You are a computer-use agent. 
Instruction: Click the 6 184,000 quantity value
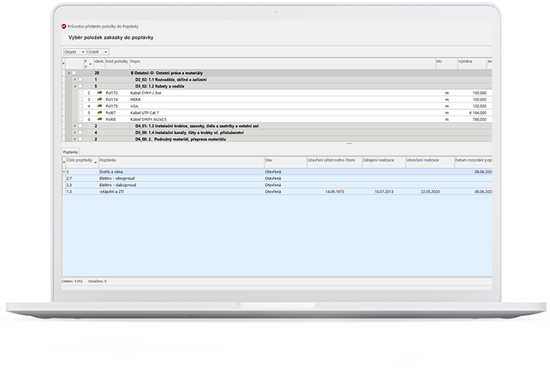click(x=478, y=113)
